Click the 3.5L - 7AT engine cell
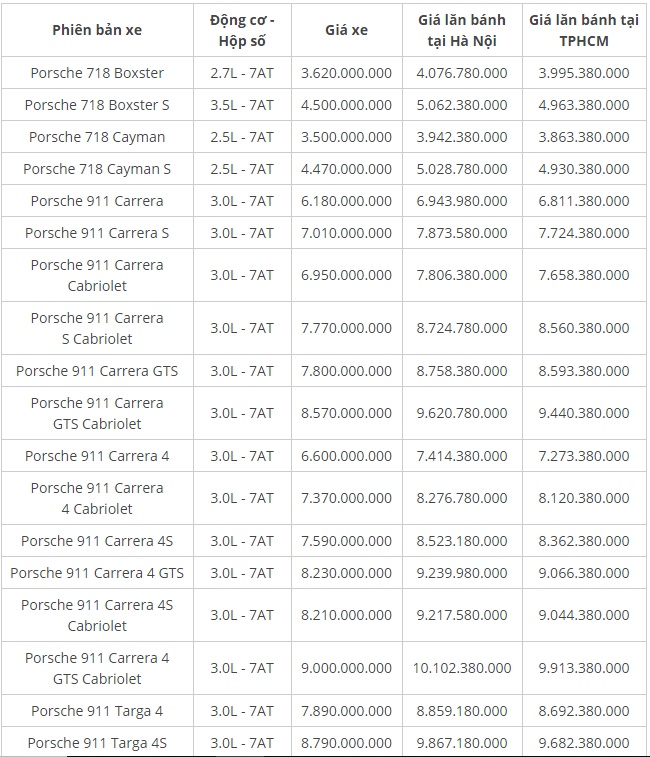The image size is (650, 757). (242, 105)
